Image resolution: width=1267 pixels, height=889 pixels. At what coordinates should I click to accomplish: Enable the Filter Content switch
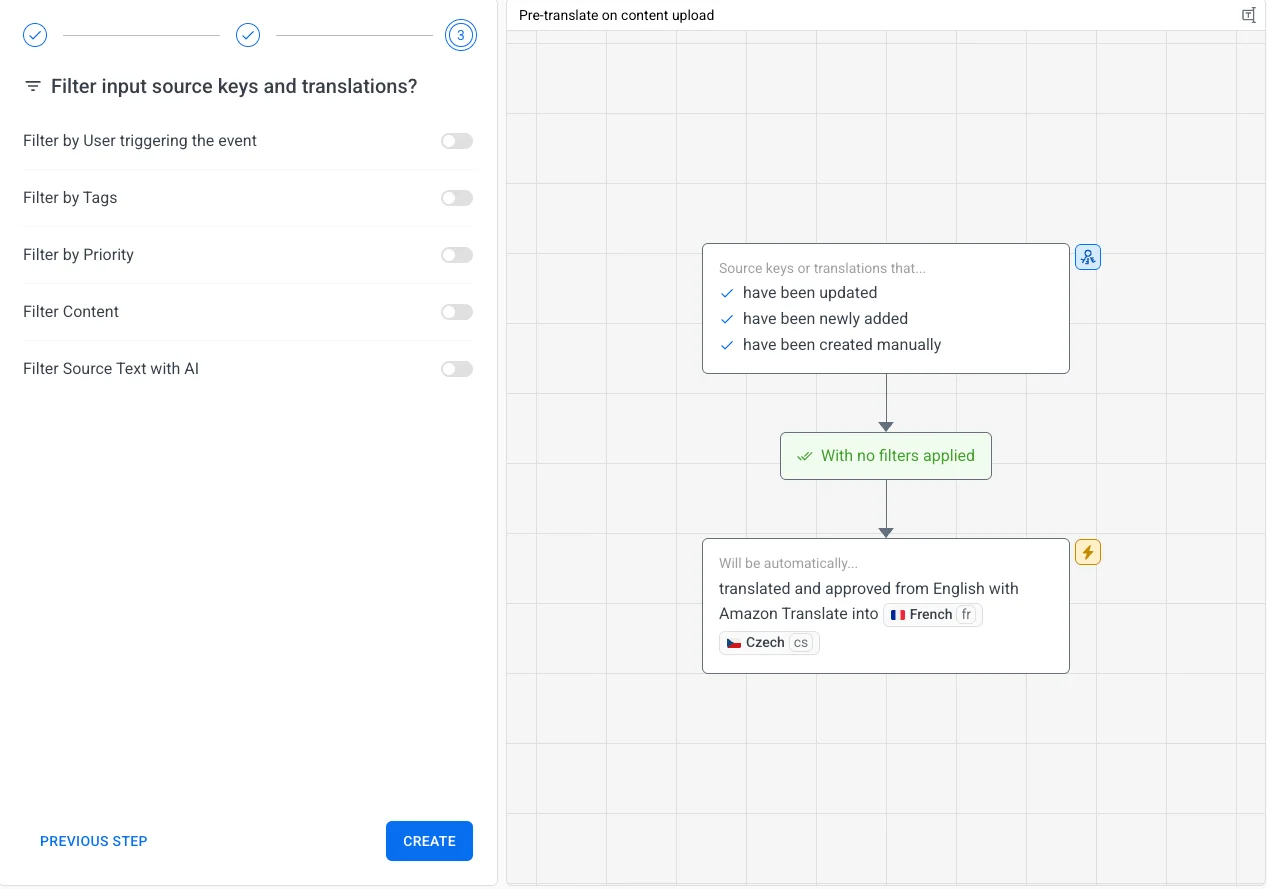[x=457, y=312]
